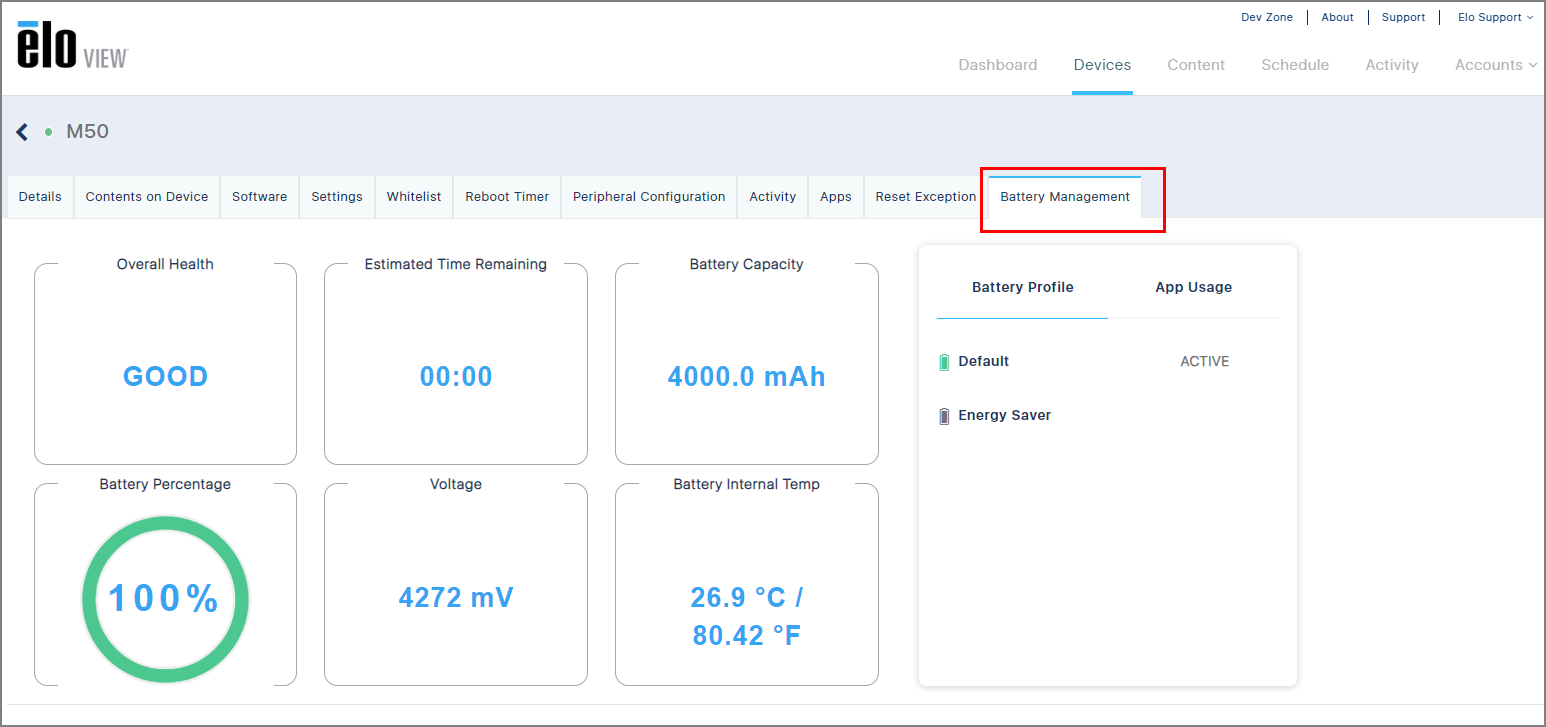Select the Software tab
1546x727 pixels.
click(x=260, y=197)
